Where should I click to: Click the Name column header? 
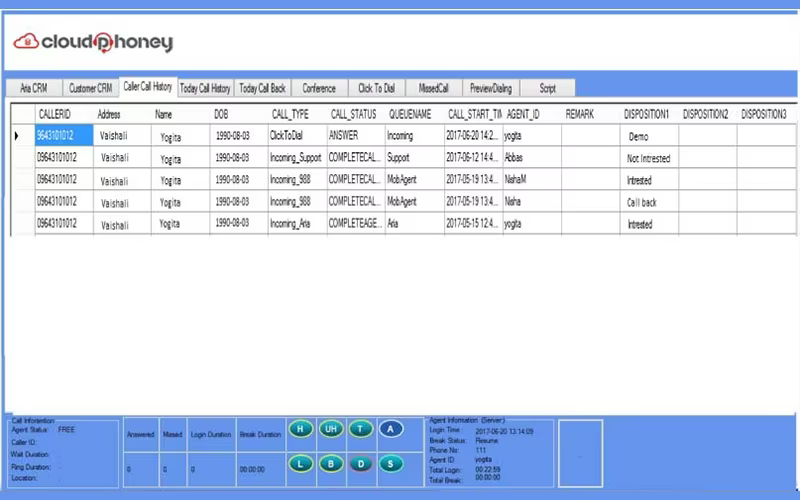pos(180,114)
